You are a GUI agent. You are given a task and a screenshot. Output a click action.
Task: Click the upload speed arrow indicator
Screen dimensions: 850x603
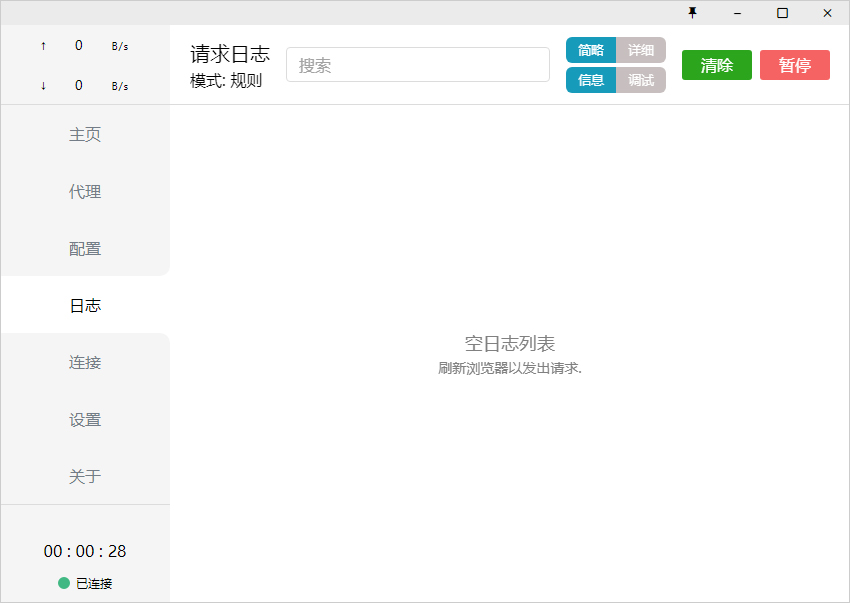point(43,45)
